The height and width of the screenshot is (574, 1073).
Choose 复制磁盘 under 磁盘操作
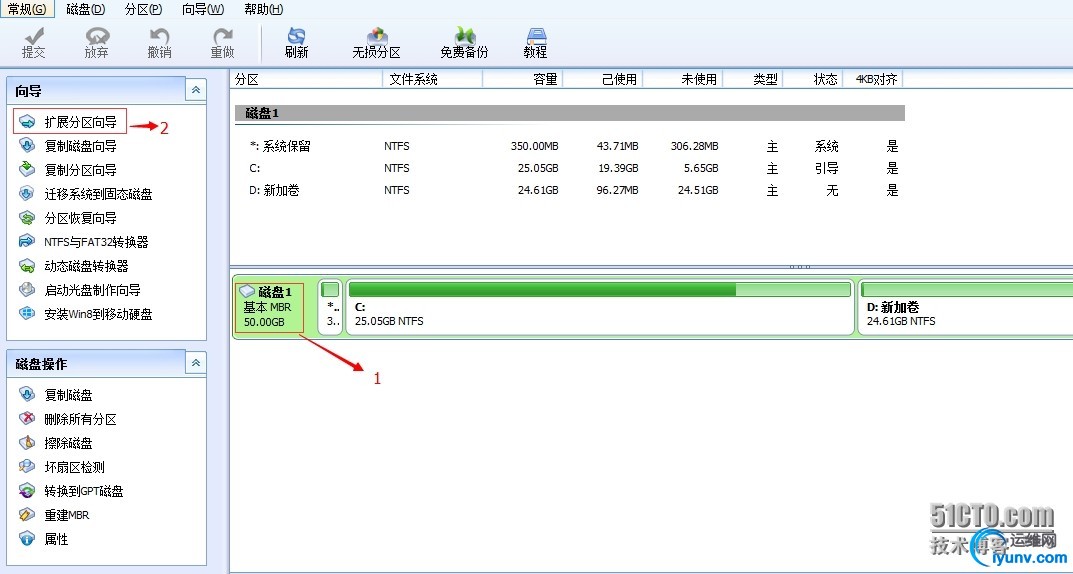56,395
